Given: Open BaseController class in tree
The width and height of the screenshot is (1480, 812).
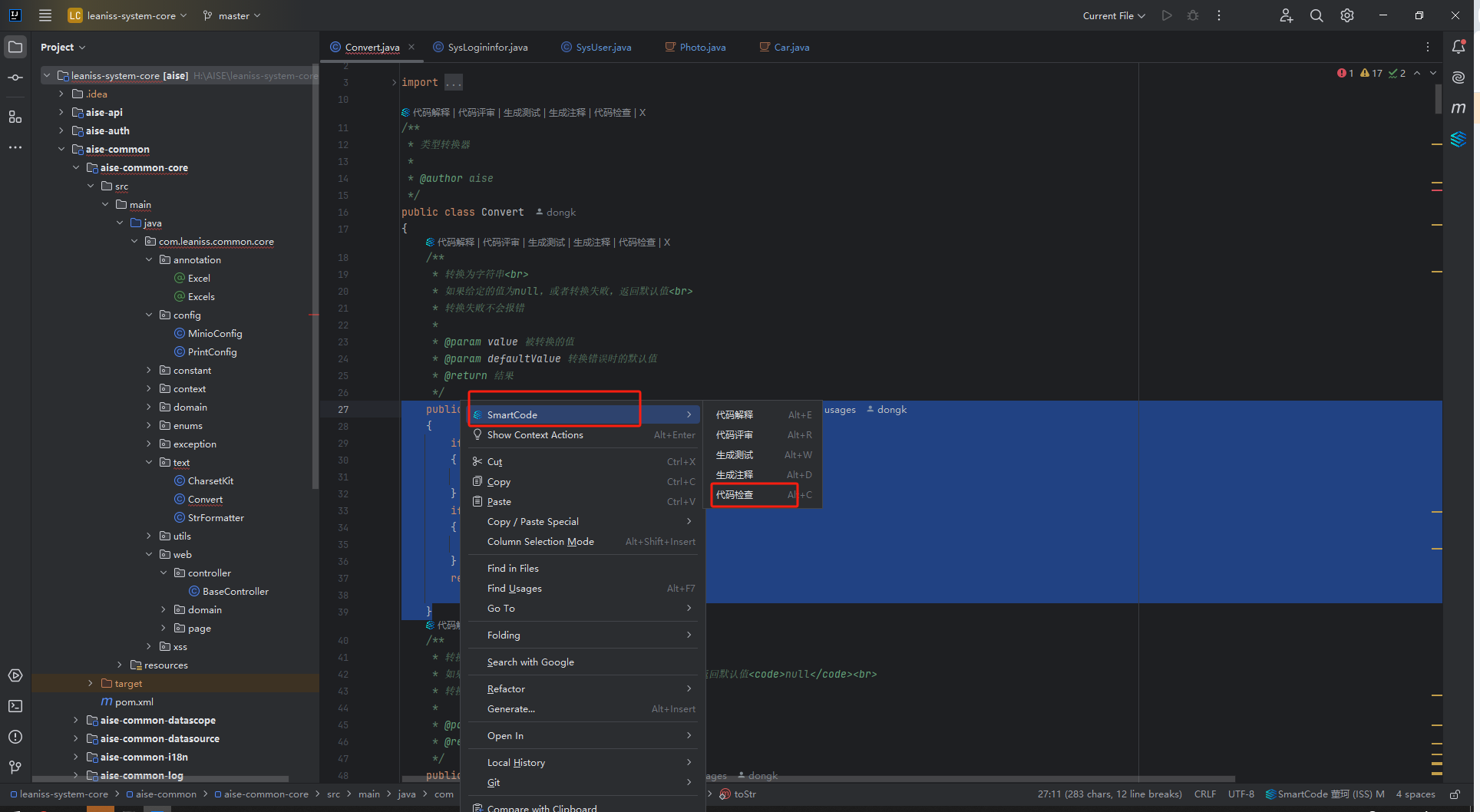Looking at the screenshot, I should (236, 591).
